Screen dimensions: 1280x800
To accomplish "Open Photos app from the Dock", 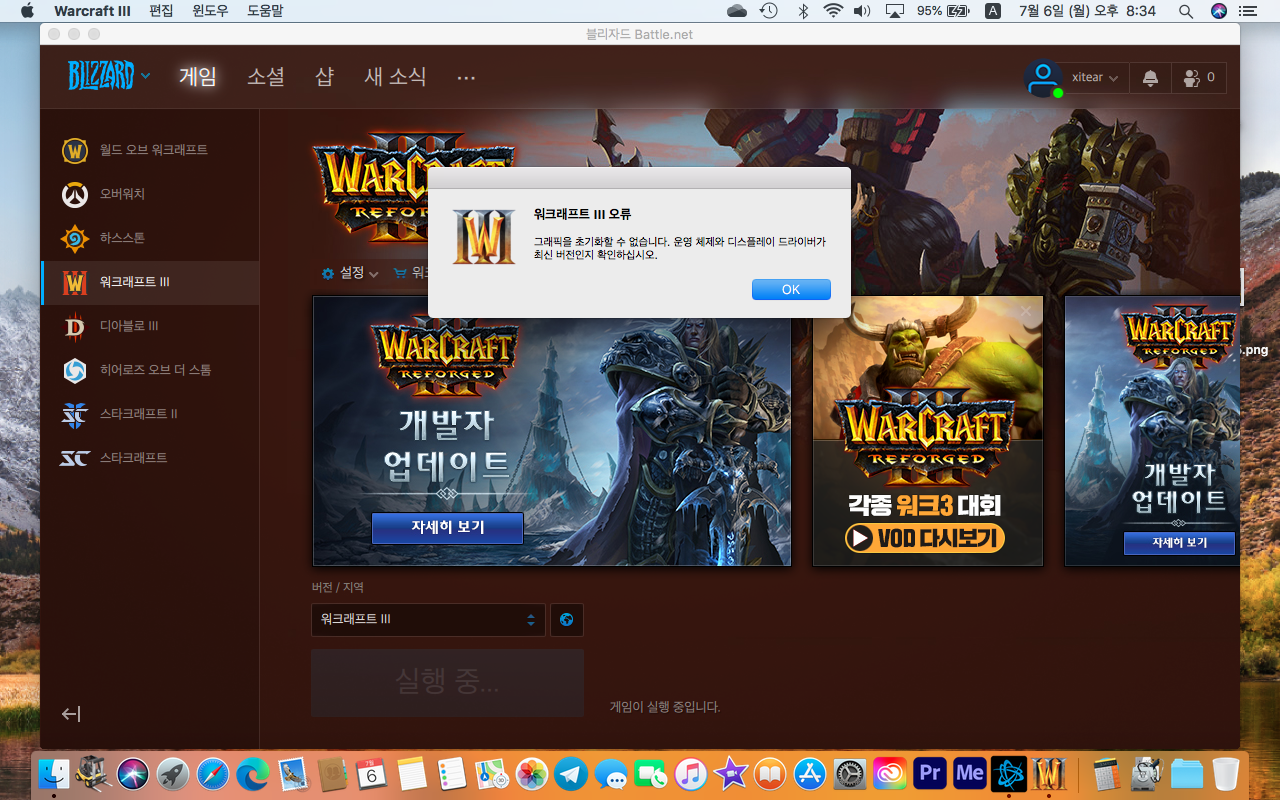I will [532, 773].
